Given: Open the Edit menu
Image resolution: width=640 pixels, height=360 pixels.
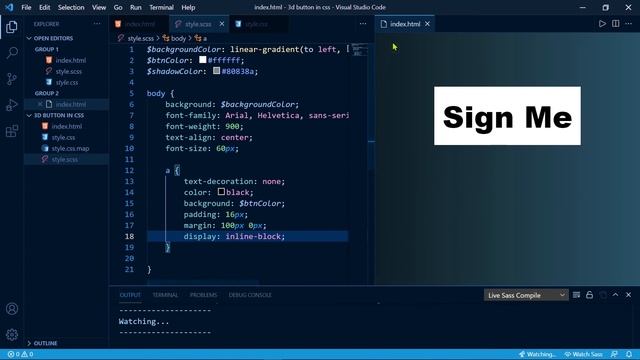Looking at the screenshot, I should coord(44,7).
